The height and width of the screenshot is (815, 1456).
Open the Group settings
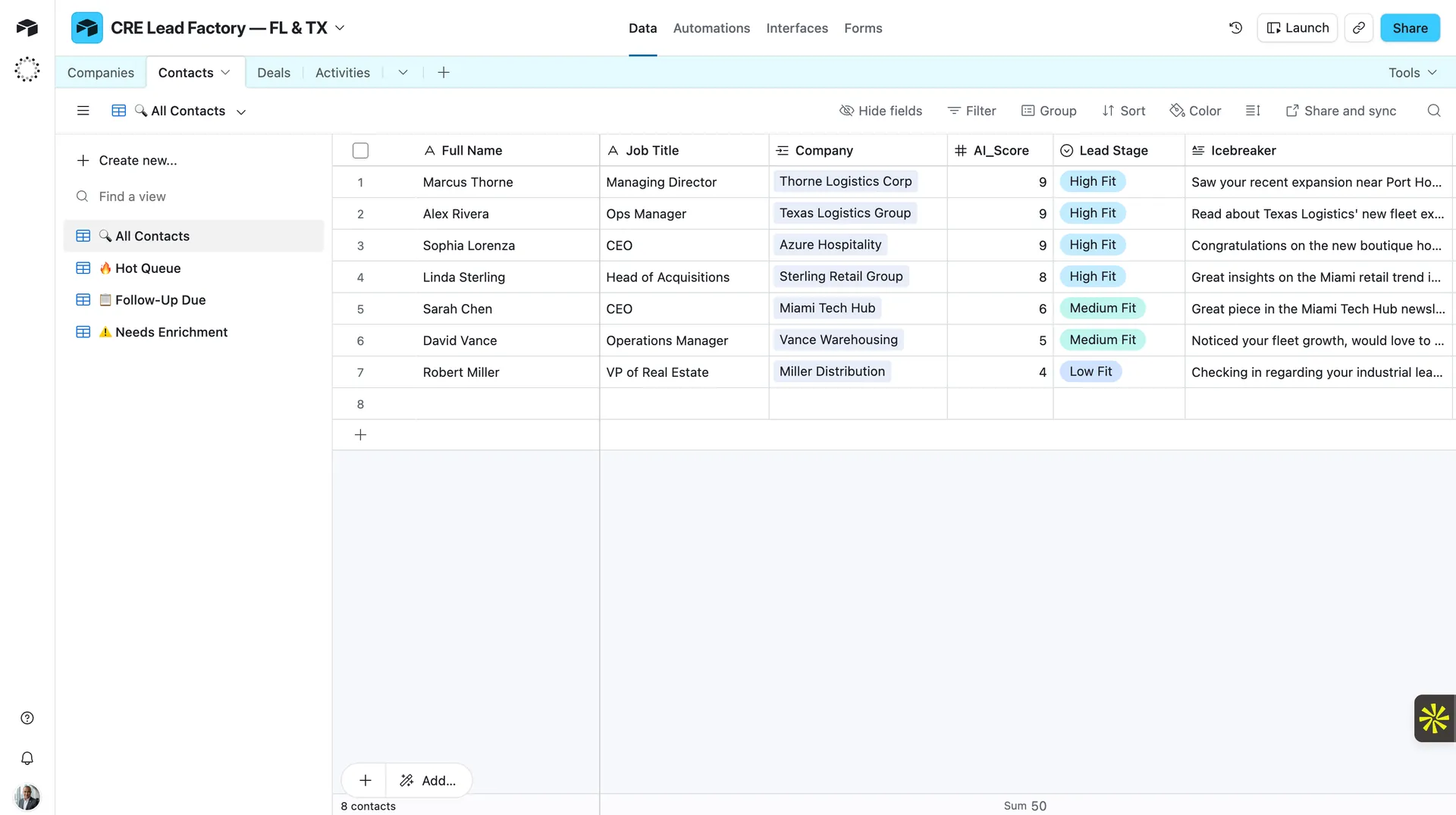coord(1050,111)
